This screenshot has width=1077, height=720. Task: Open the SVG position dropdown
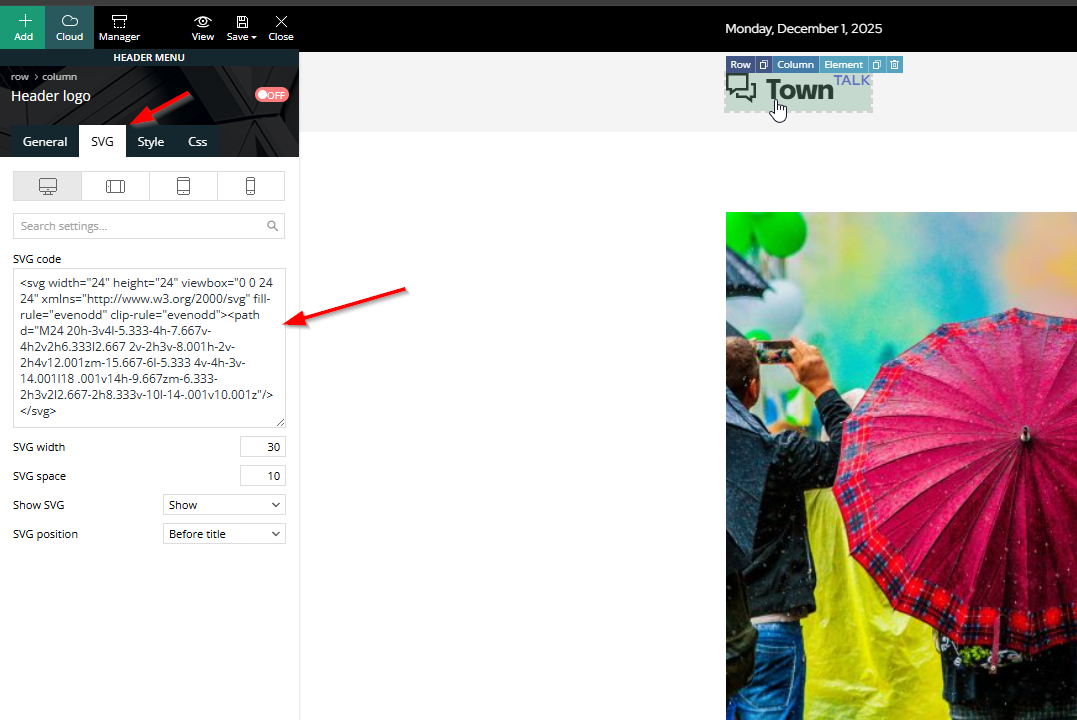[224, 534]
